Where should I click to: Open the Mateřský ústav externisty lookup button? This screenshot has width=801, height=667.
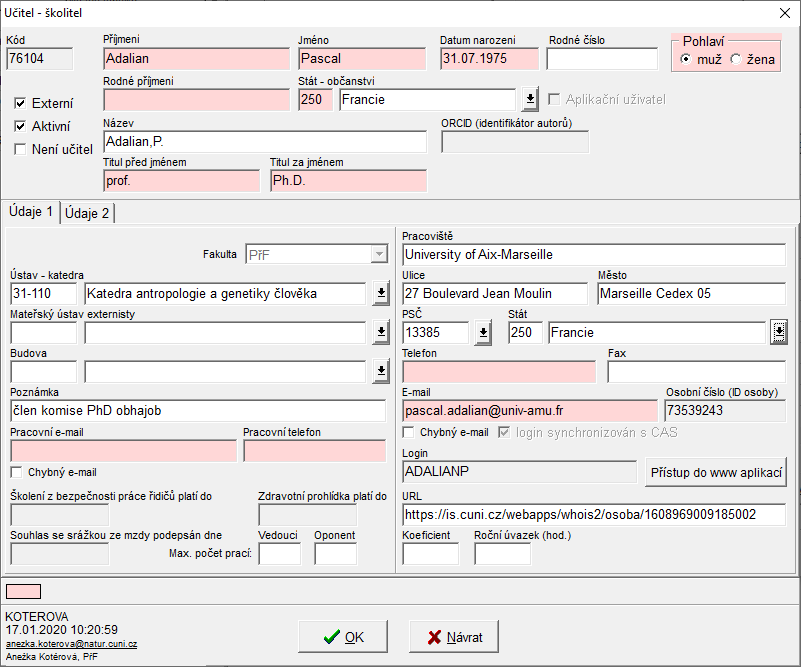[381, 332]
